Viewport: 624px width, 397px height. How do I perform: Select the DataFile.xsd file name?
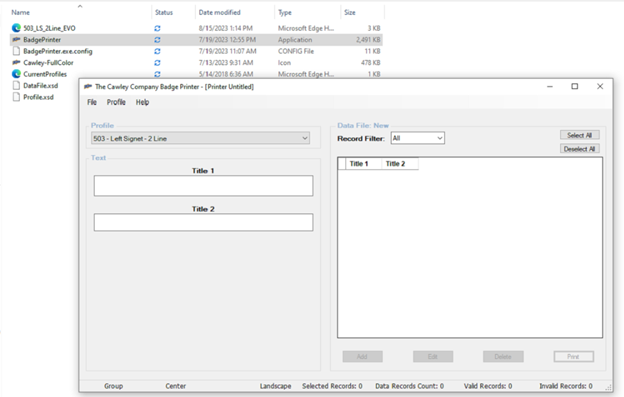(41, 86)
